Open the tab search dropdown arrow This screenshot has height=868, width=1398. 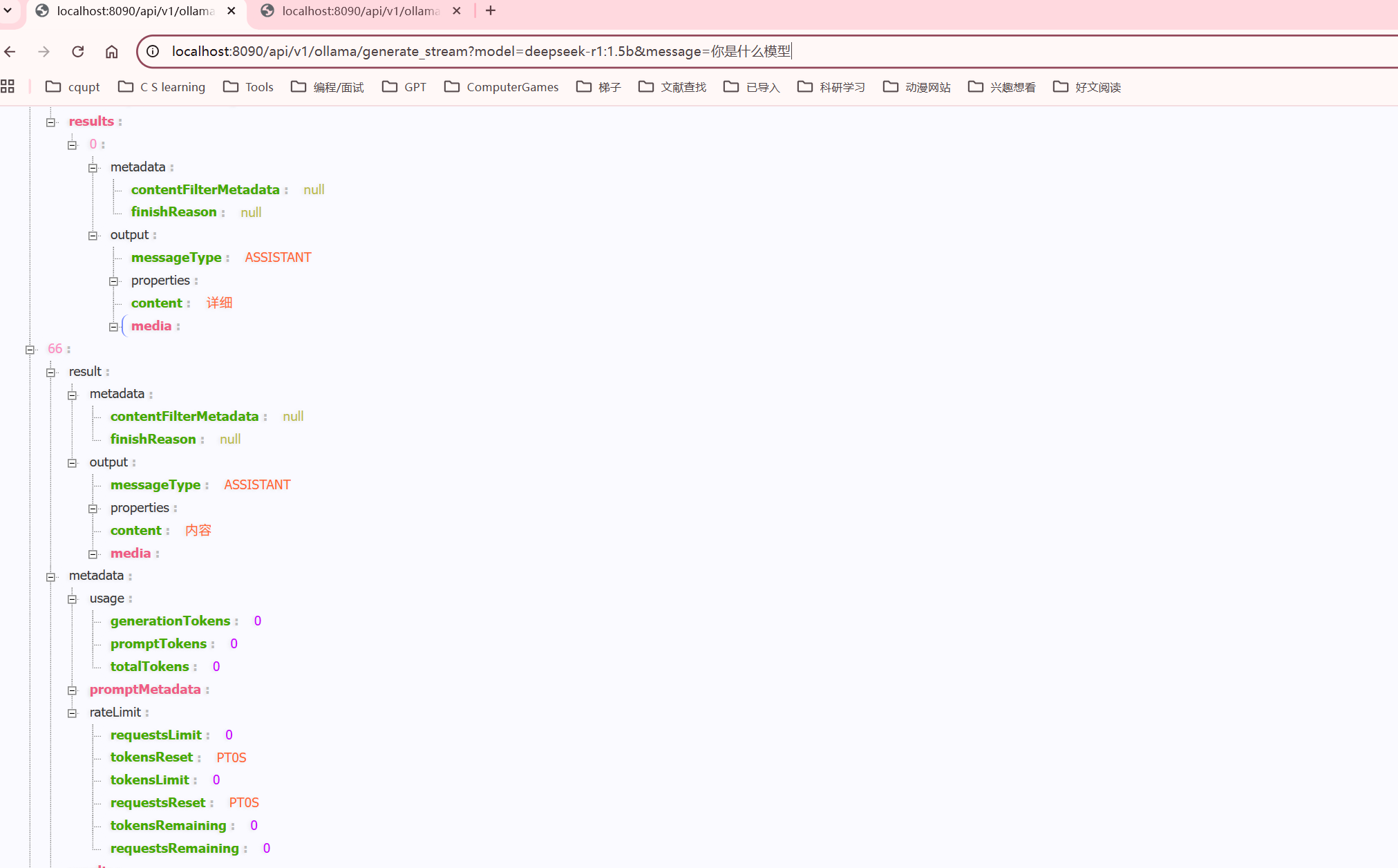tap(8, 11)
